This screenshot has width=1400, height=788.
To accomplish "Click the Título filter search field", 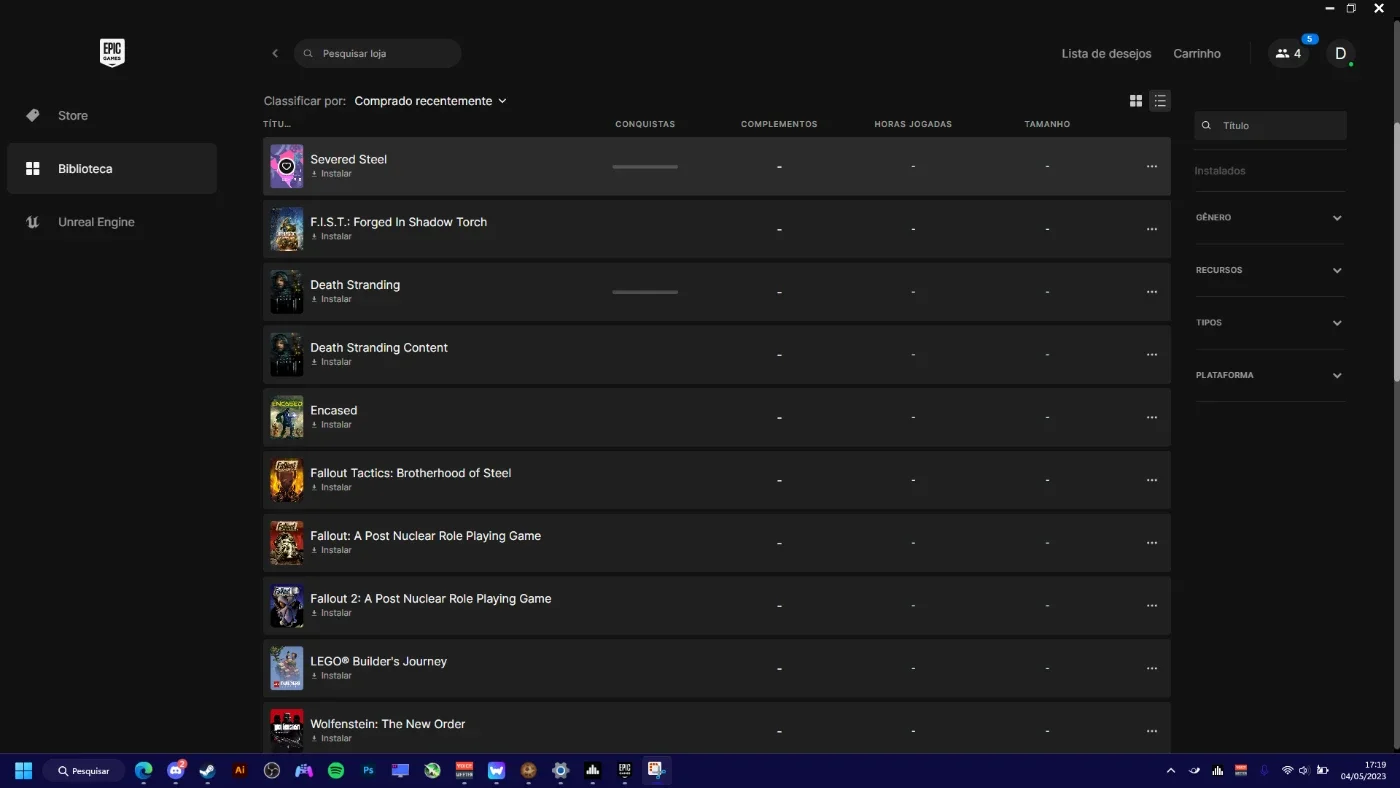I will pyautogui.click(x=1270, y=126).
